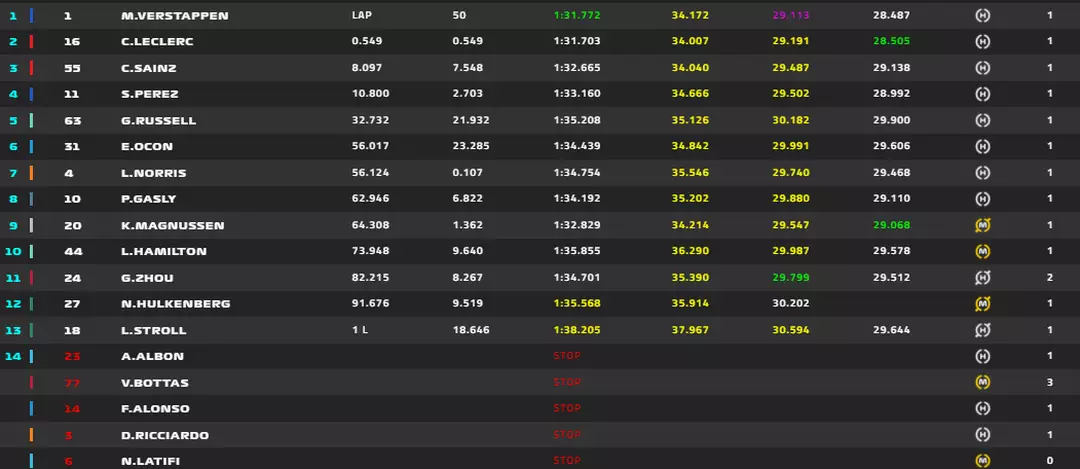
Task: Click Leclerc's green sector time 28.505
Action: 891,41
